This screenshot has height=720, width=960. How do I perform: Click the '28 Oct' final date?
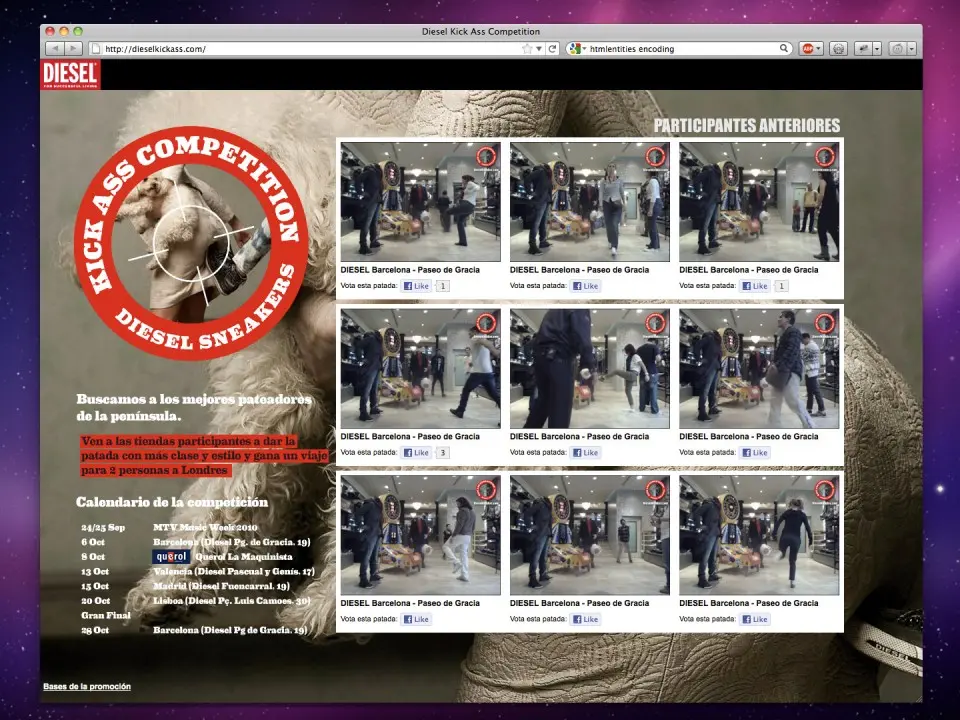(95, 630)
